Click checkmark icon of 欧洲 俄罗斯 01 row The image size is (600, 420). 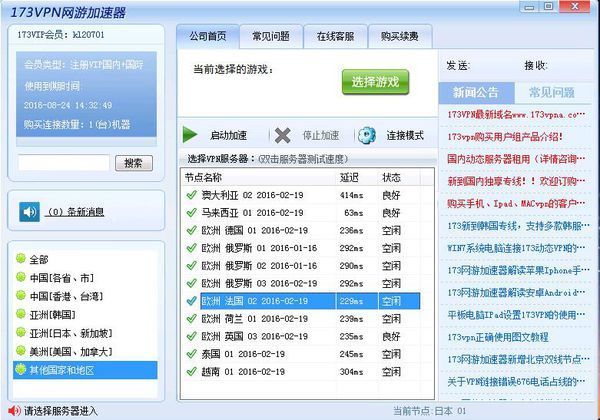(x=191, y=248)
